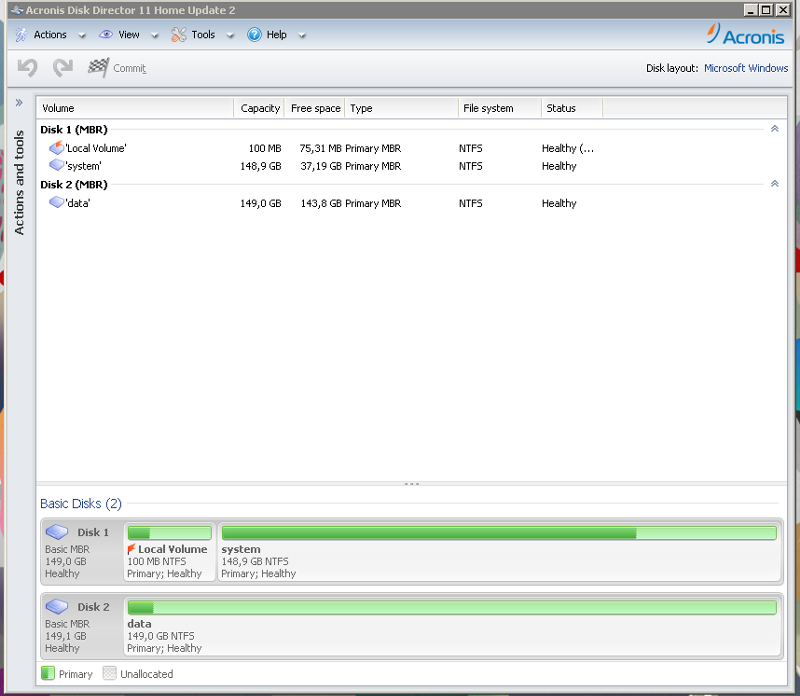This screenshot has height=696, width=800.
Task: Click the Disk 2 drive icon
Action: tap(57, 606)
